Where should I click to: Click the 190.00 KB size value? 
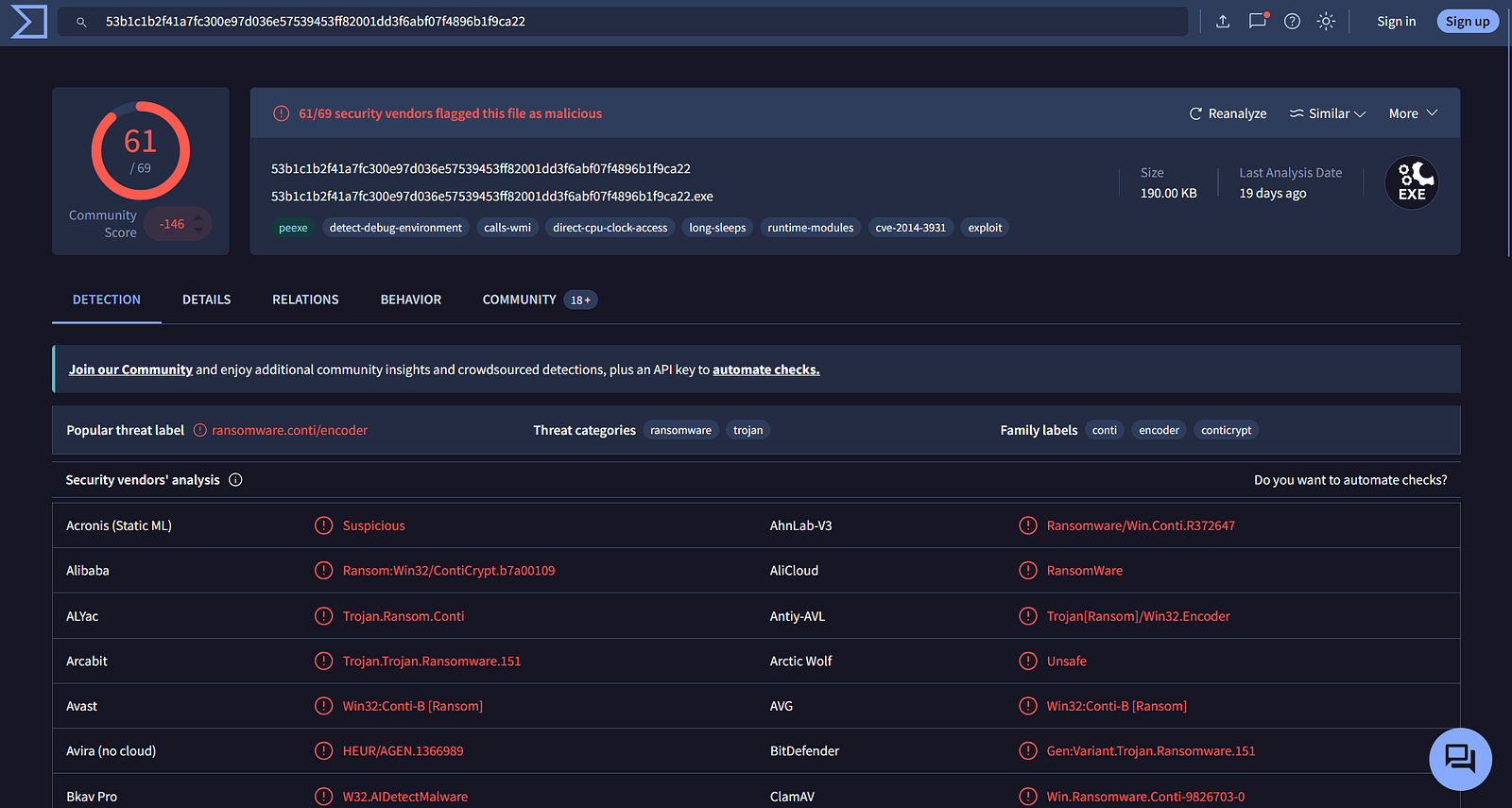[x=1169, y=193]
